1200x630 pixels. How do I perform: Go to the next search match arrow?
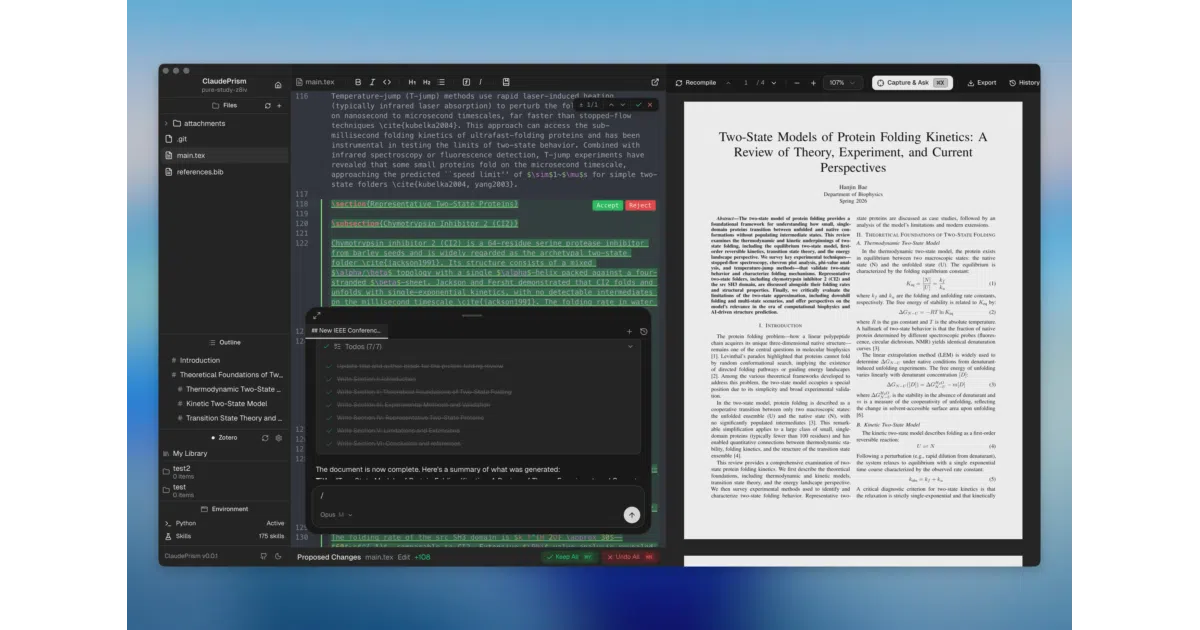623,104
